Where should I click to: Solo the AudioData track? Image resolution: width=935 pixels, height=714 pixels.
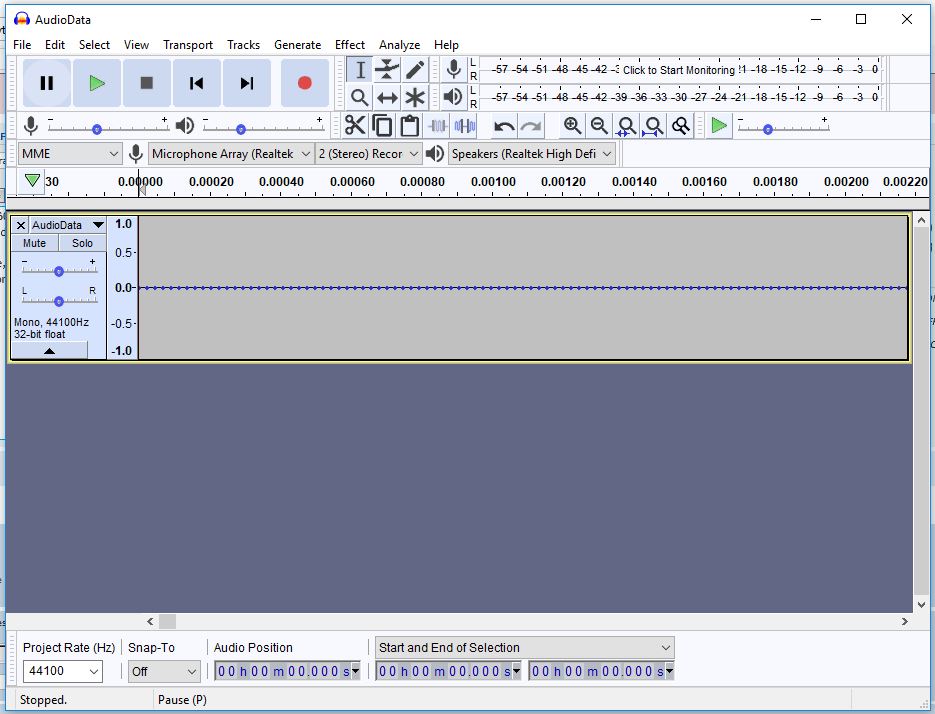pos(83,243)
